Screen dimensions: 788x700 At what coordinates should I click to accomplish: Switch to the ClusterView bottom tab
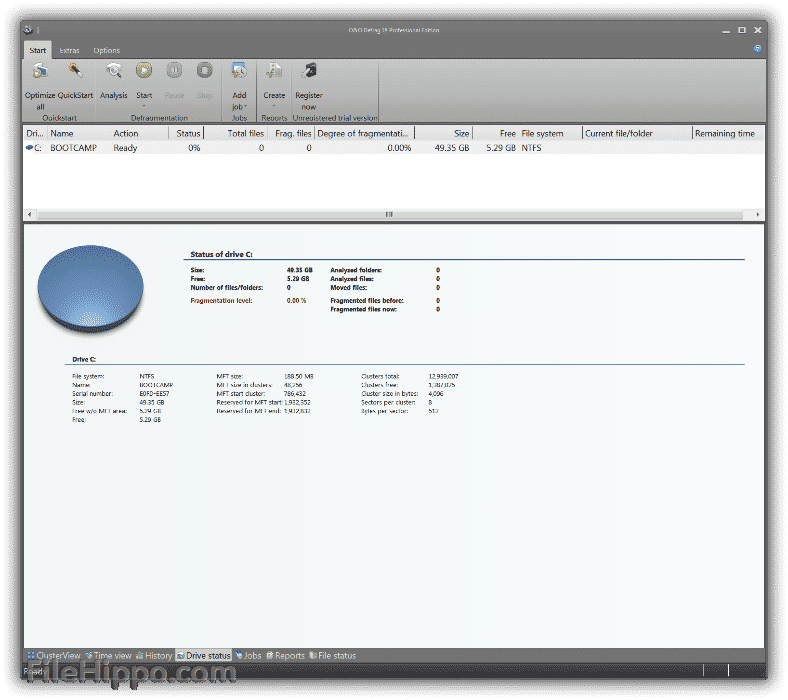pyautogui.click(x=53, y=656)
